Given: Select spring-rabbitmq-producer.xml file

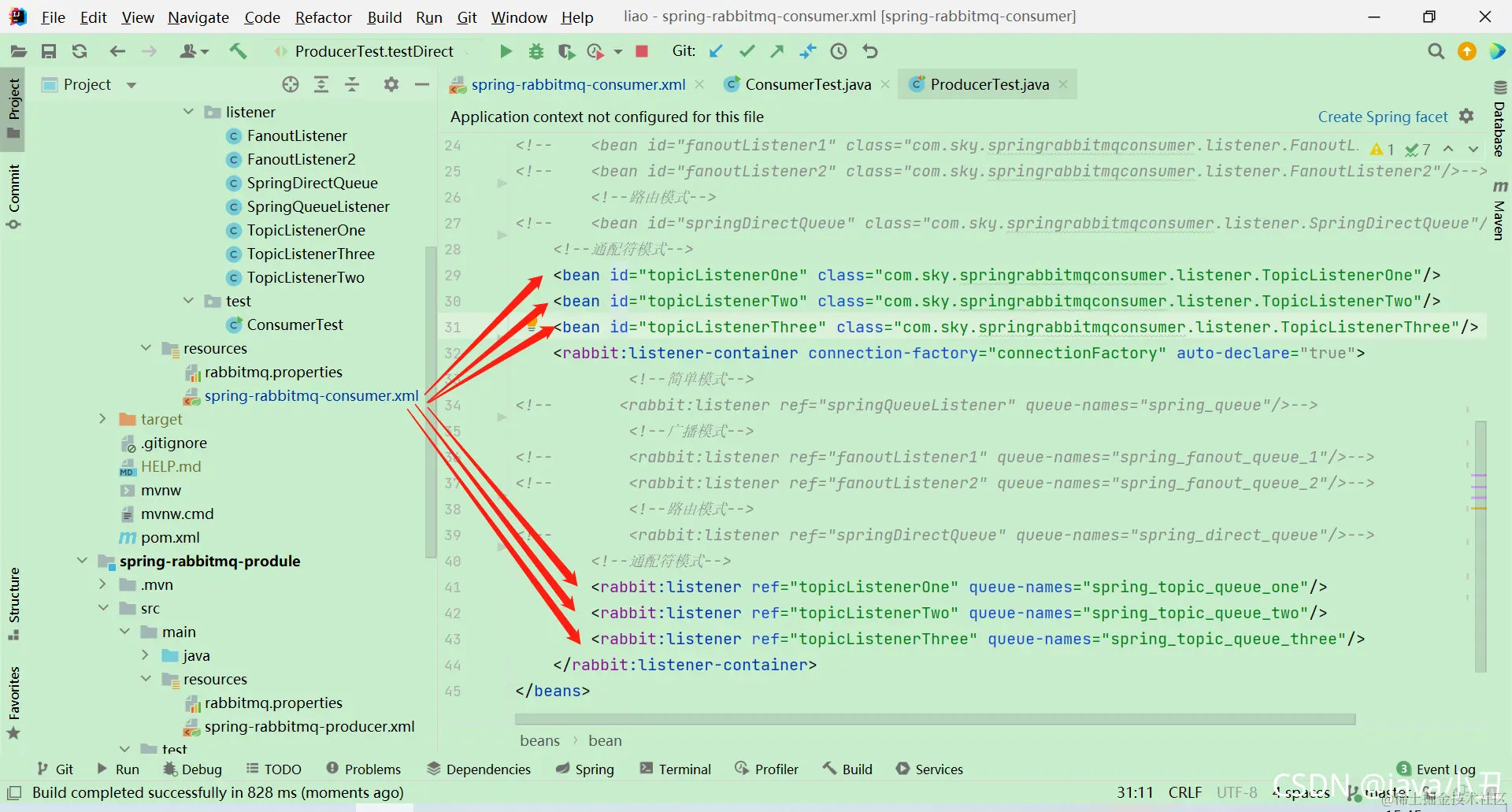Looking at the screenshot, I should point(309,726).
